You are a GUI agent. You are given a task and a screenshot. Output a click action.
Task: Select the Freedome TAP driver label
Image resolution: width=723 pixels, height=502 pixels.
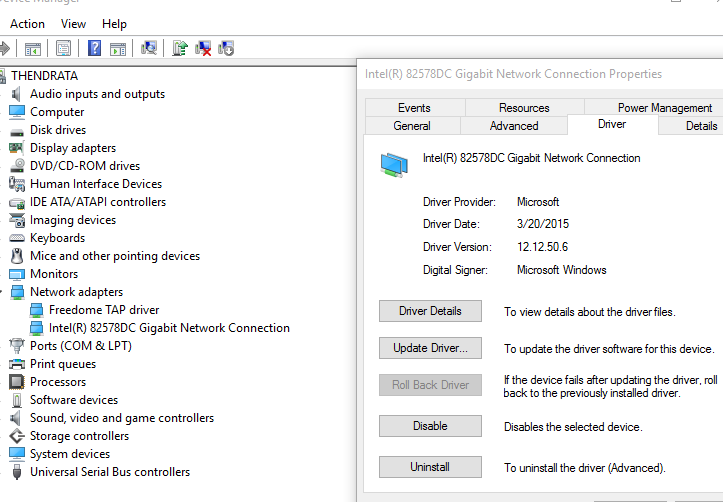(x=104, y=310)
